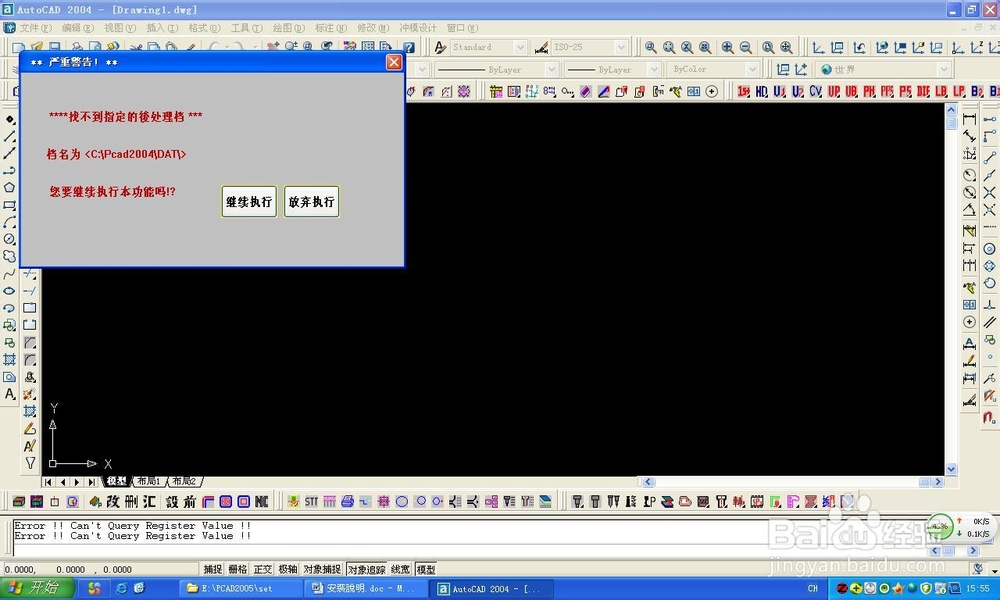The image size is (1000, 600).
Task: Open the 绘图 menu
Action: (288, 28)
